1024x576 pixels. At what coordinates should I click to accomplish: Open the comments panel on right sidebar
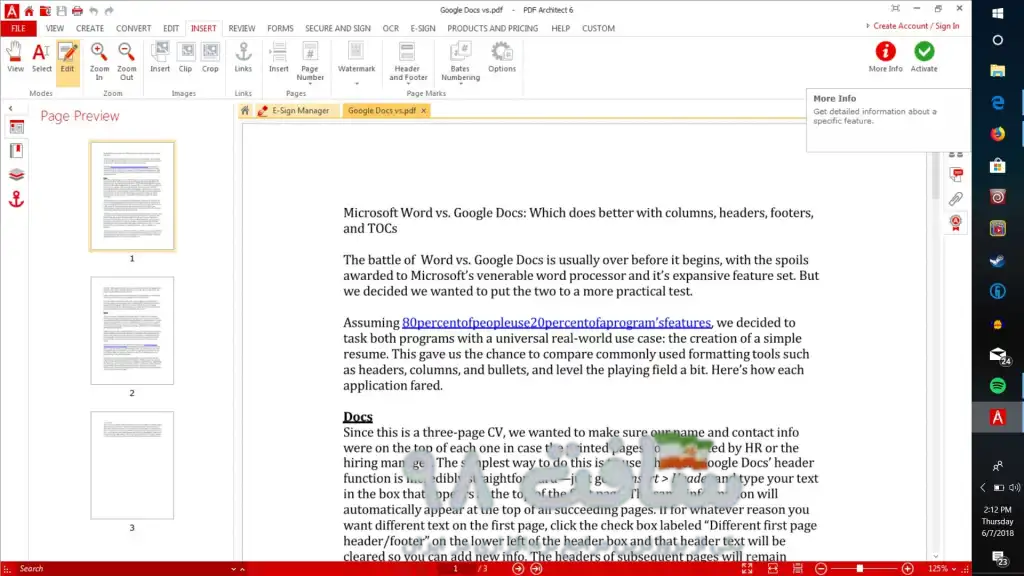pyautogui.click(x=956, y=174)
